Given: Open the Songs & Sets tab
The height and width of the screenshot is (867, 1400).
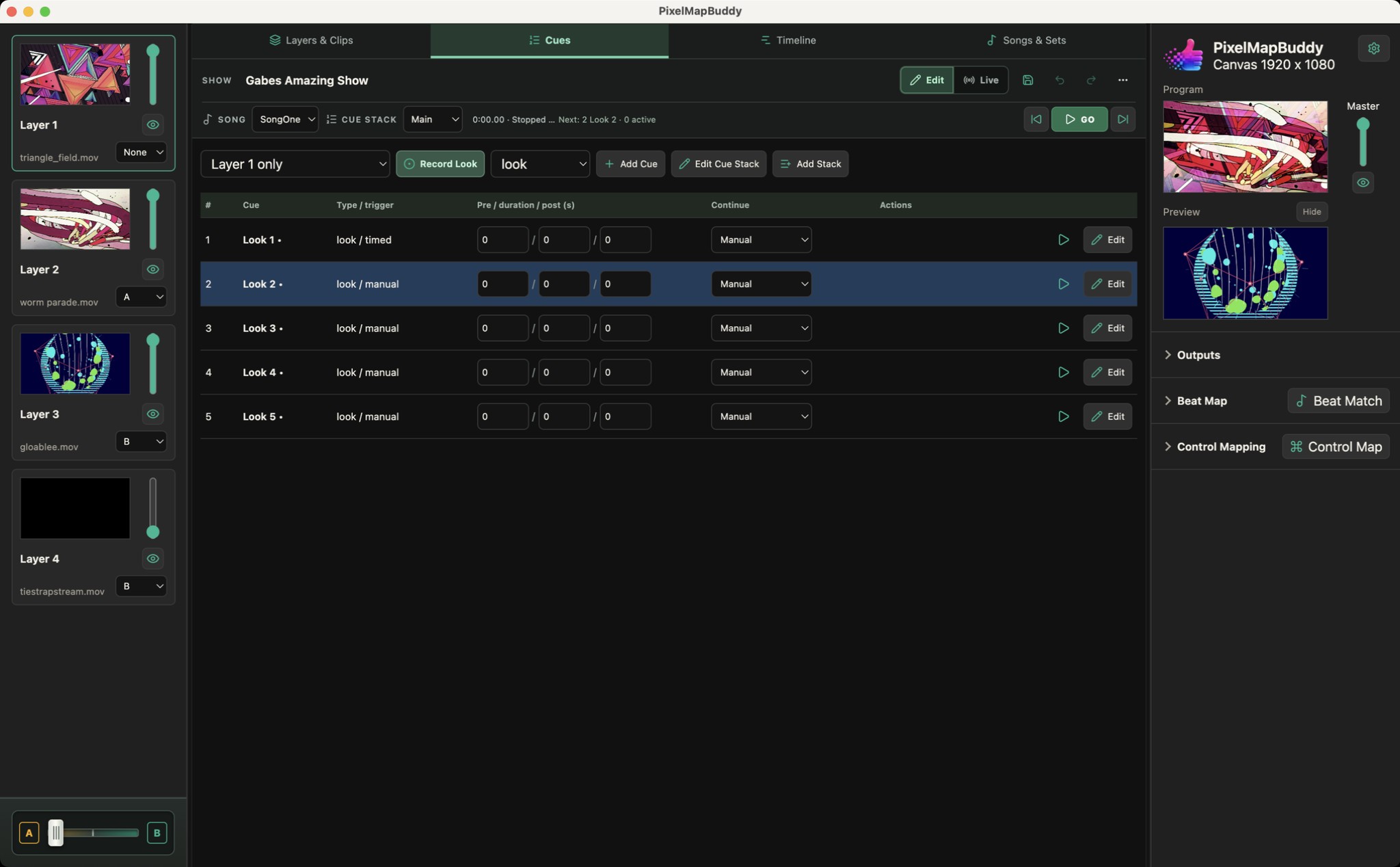Looking at the screenshot, I should [1026, 40].
